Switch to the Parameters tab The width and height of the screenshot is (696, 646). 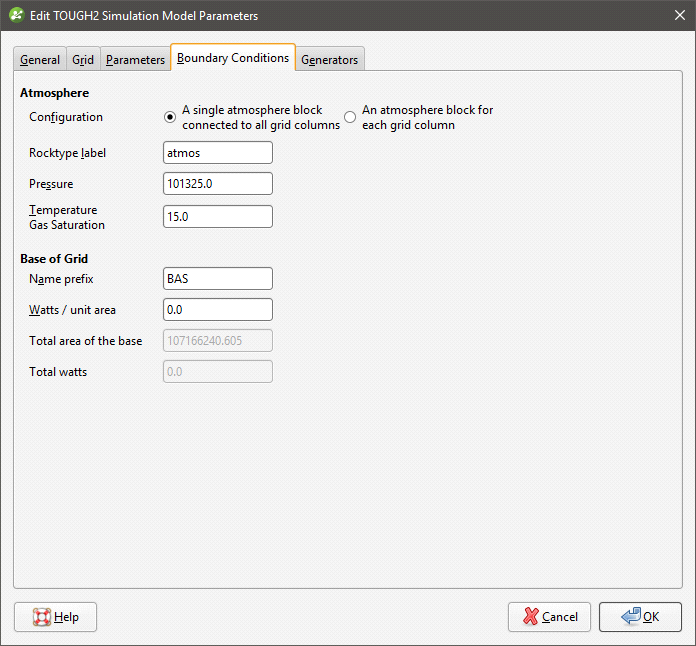[135, 59]
